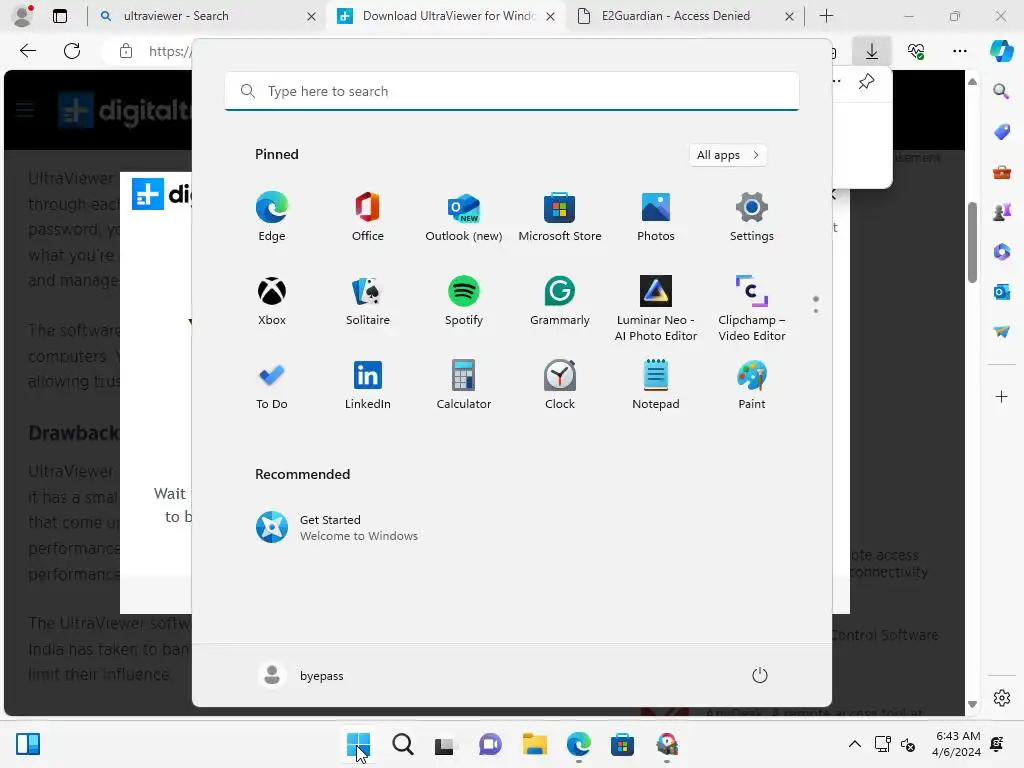Open the Power options button

(x=760, y=675)
